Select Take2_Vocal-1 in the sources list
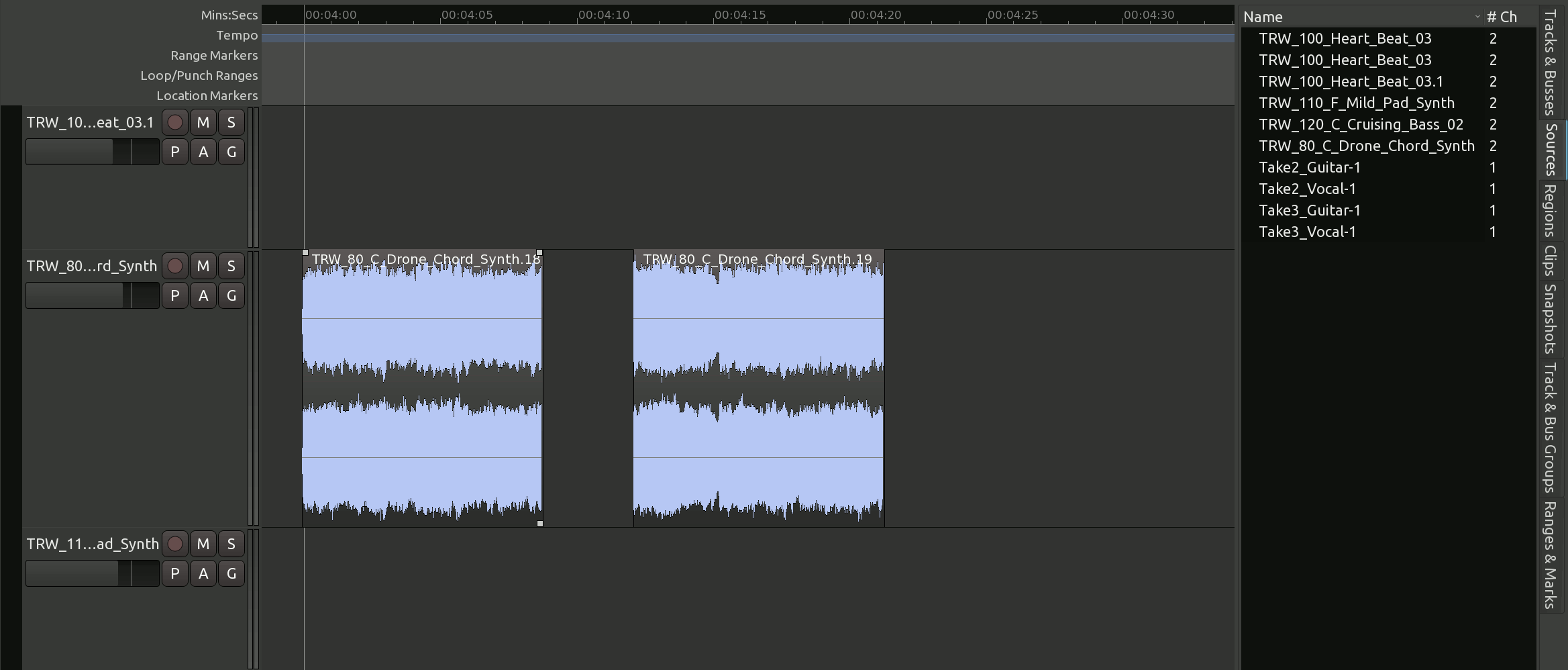 (1307, 189)
